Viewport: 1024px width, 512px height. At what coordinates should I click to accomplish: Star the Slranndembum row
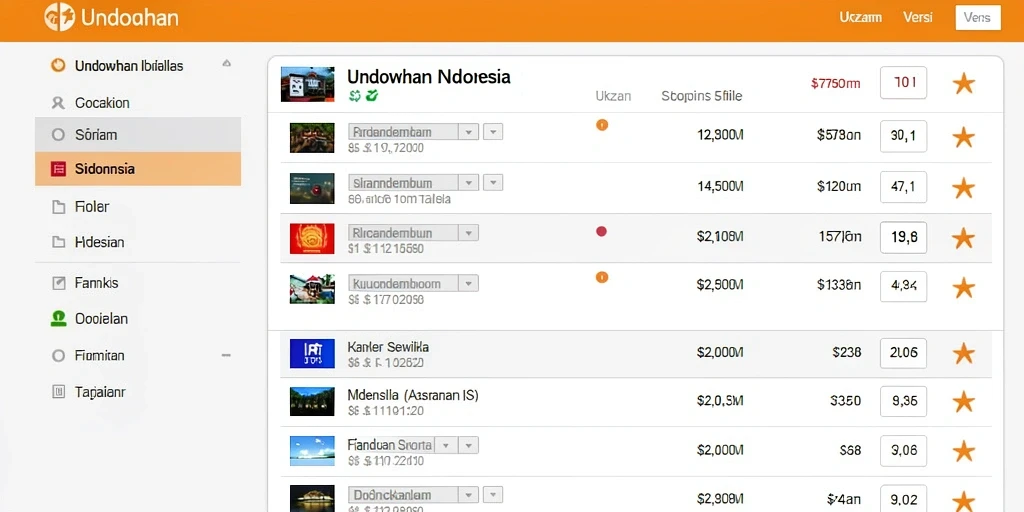click(x=963, y=188)
